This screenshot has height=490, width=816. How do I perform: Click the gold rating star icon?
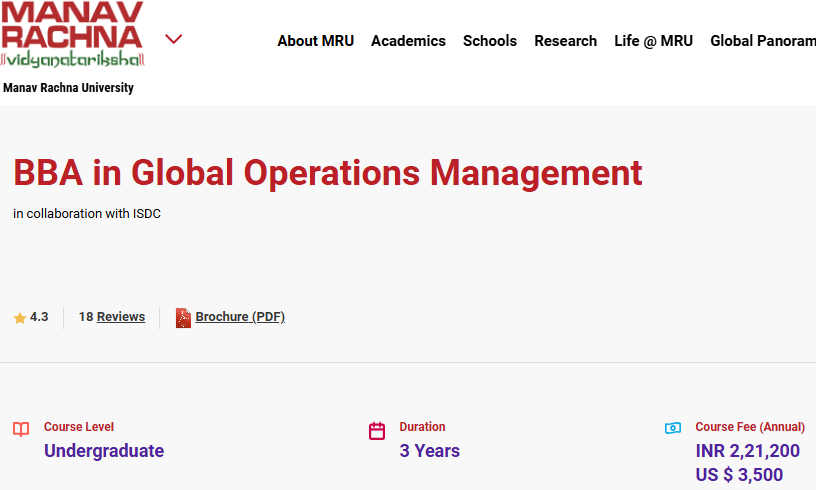pos(20,318)
